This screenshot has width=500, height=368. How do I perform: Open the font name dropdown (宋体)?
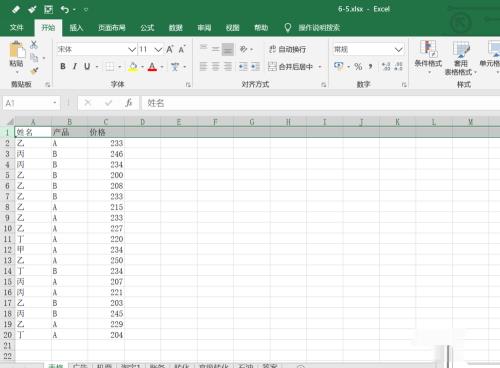coord(132,49)
